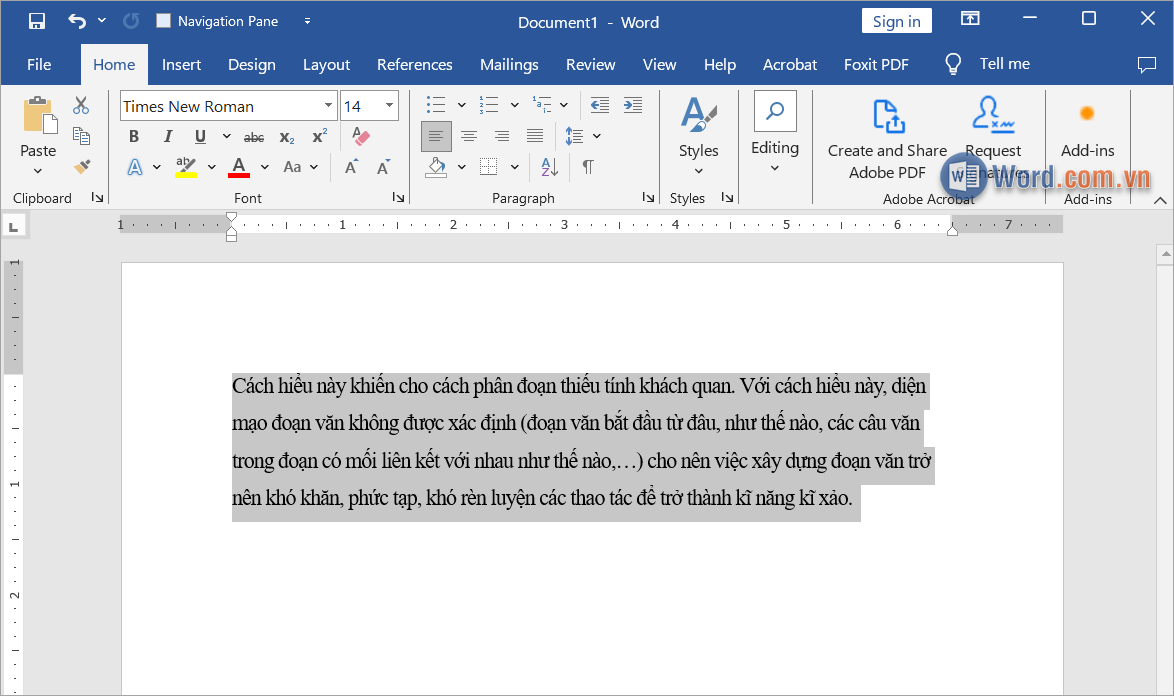Open the Comments speech bubble icon
This screenshot has width=1174, height=696.
point(1146,64)
